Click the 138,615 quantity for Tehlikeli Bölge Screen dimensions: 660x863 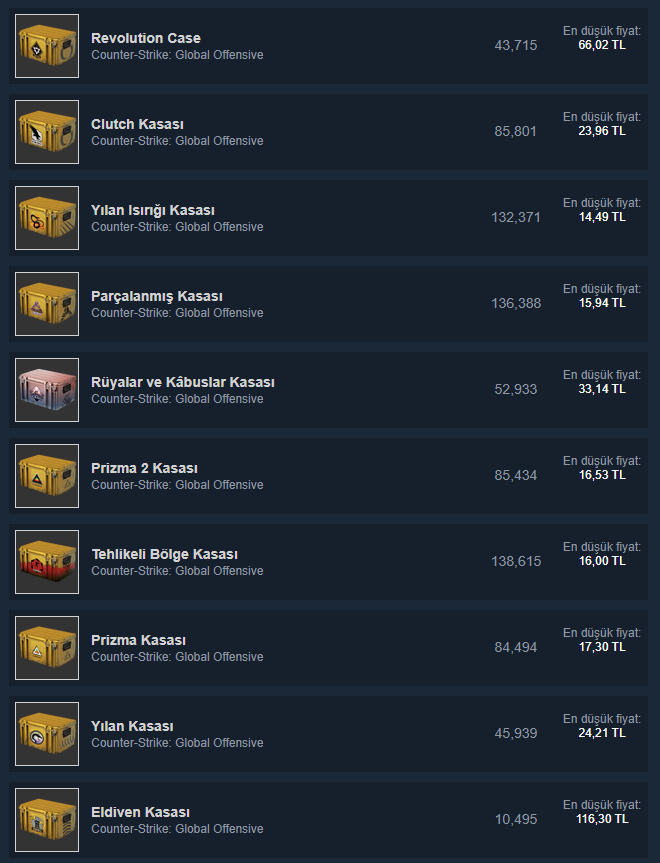coord(516,561)
